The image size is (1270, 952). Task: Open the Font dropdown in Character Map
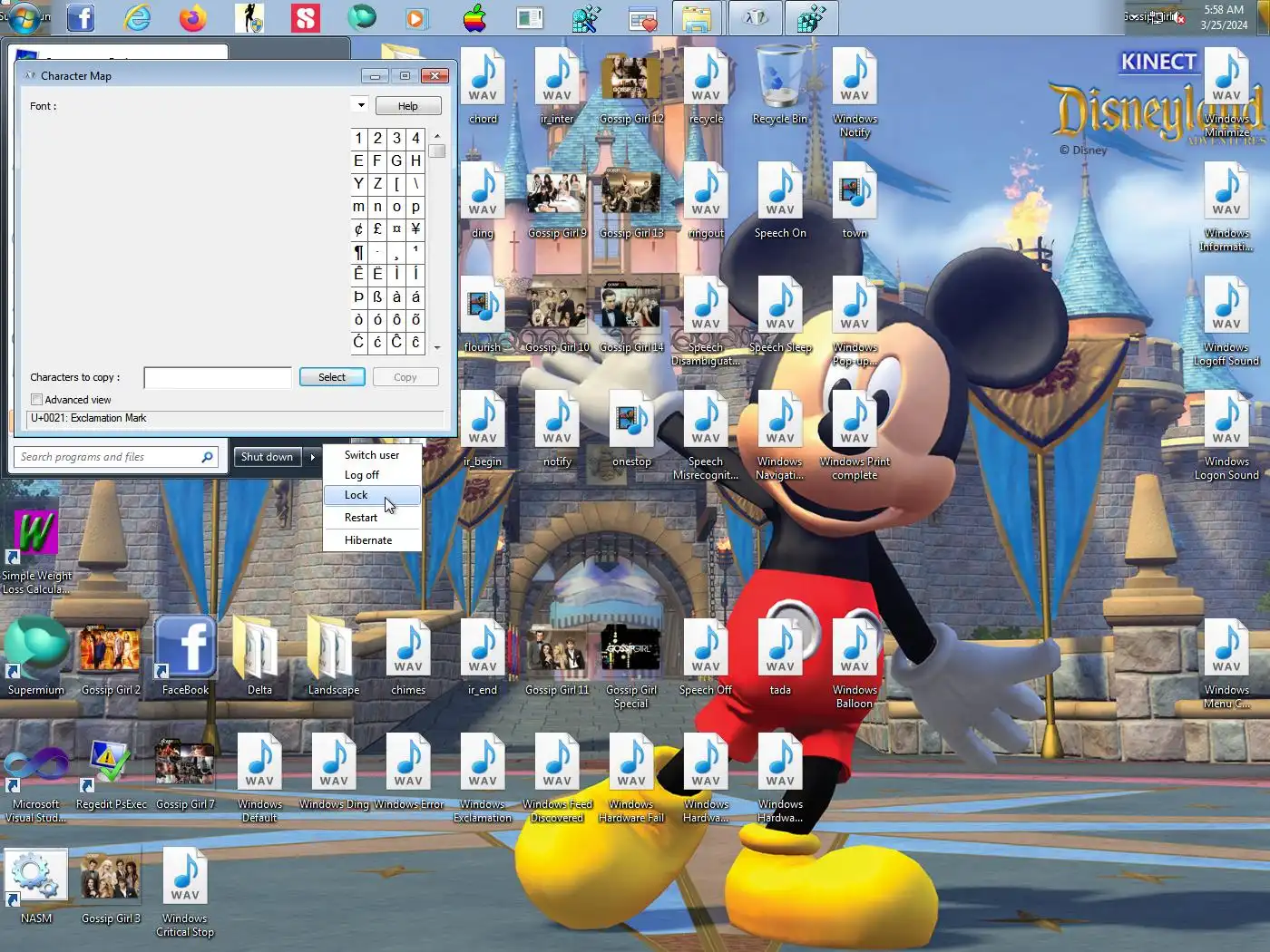coord(360,105)
